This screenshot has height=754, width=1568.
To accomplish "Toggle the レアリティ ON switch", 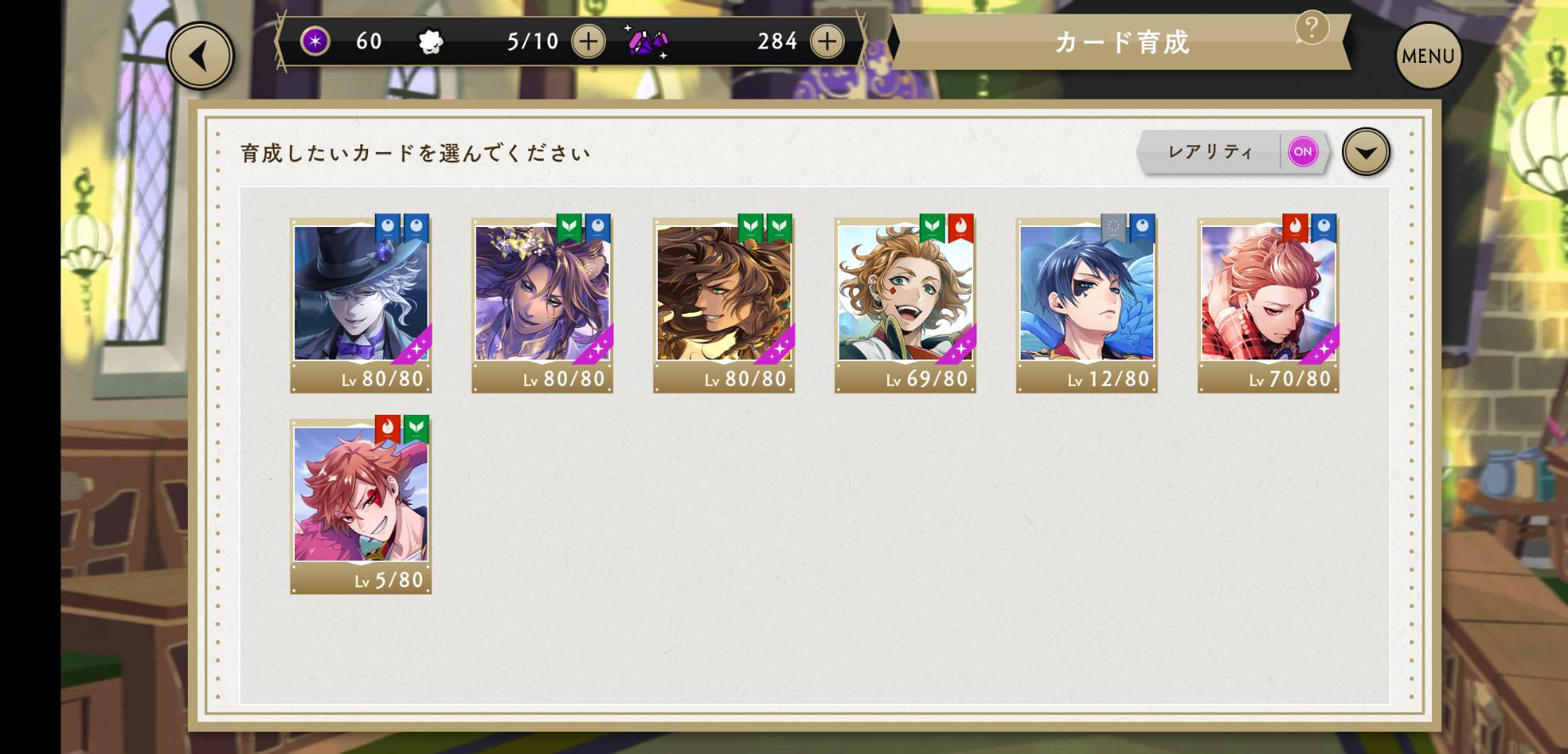I will [x=1302, y=151].
